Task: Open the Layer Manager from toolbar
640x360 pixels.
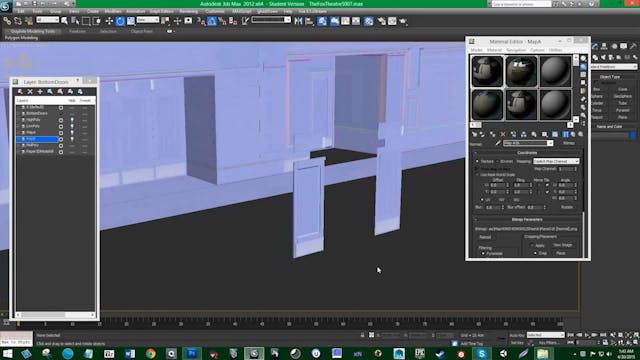Action: (322, 21)
